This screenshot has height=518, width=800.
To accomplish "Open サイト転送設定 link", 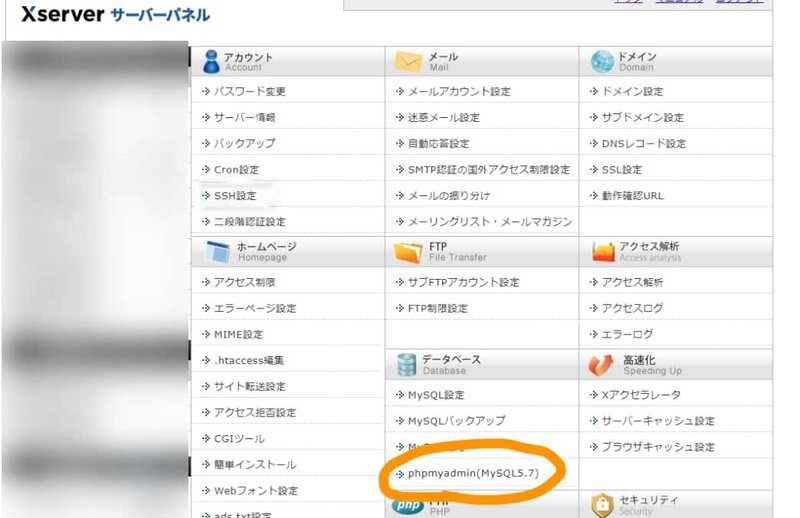I will 249,386.
